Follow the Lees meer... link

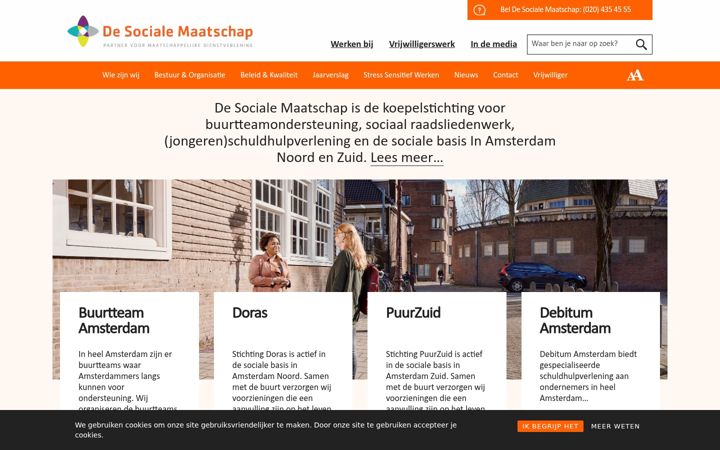tap(407, 158)
